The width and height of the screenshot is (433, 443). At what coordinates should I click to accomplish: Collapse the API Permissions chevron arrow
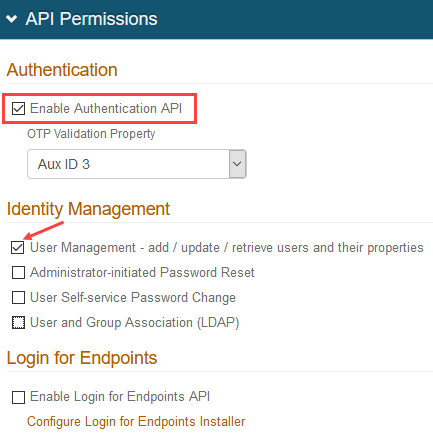pyautogui.click(x=11, y=19)
